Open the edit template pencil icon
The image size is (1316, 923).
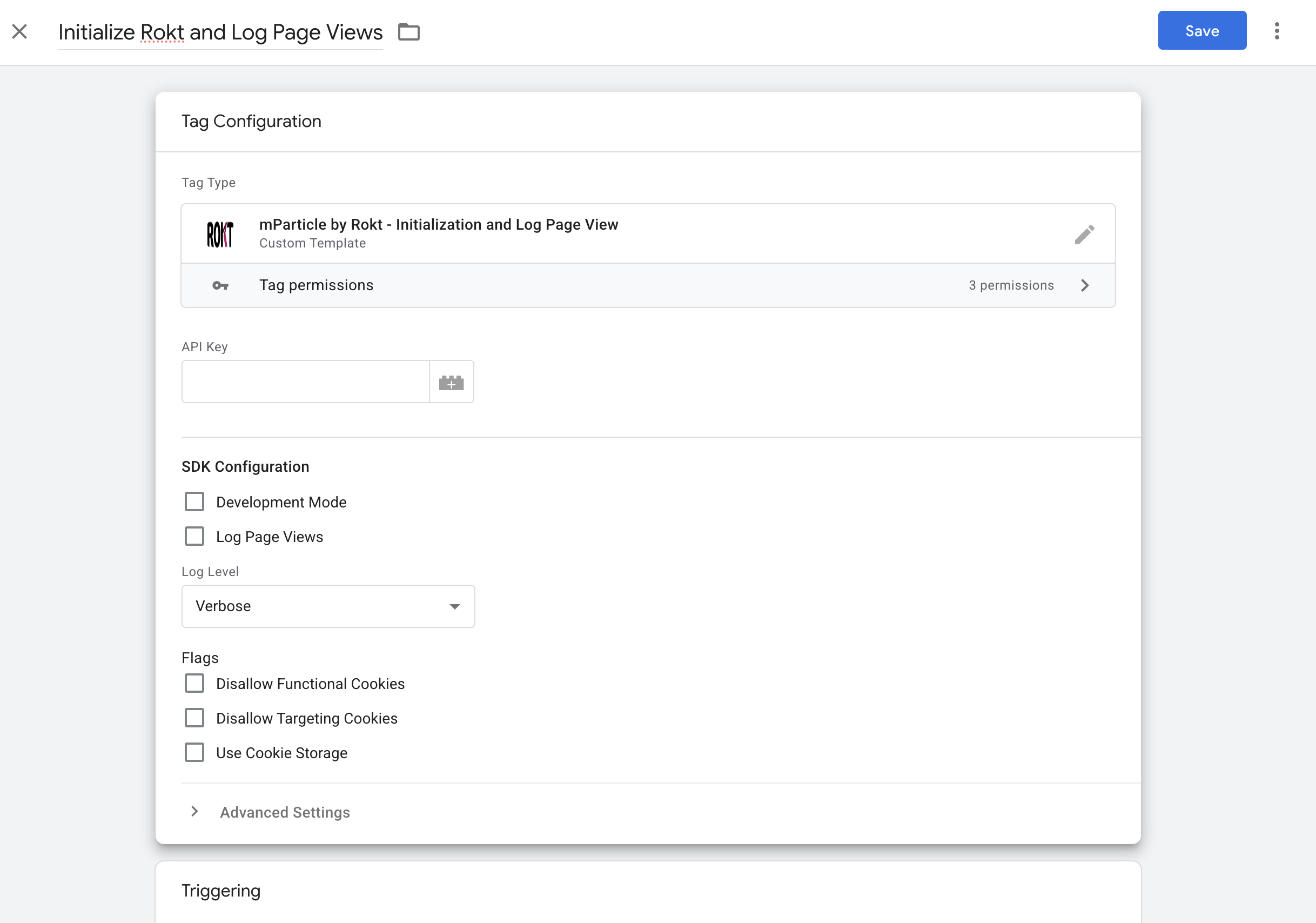click(1085, 234)
